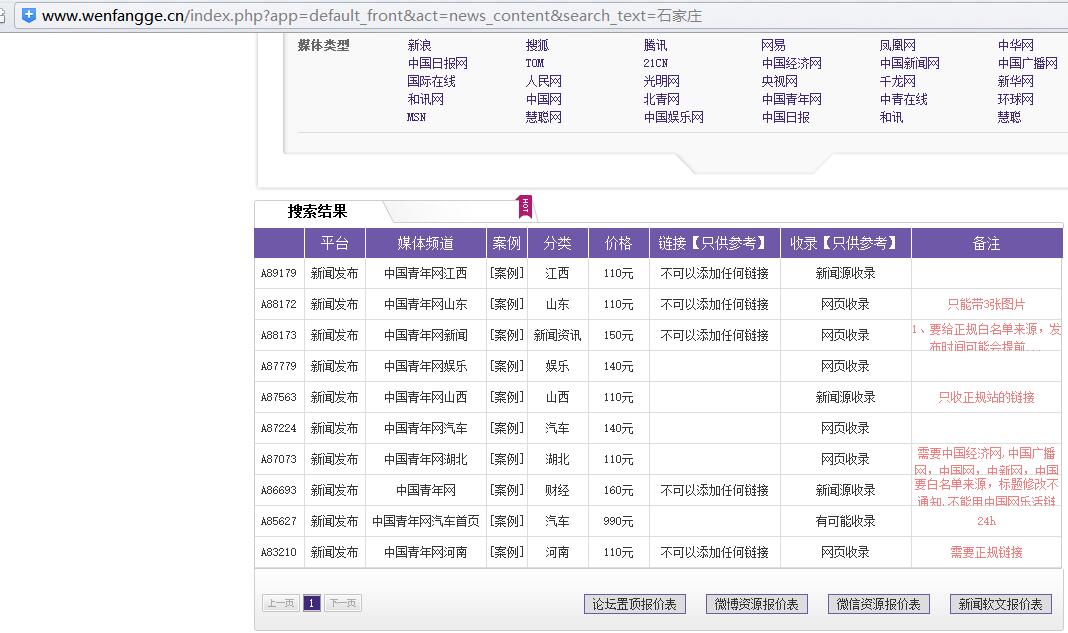Choose 中国日报网 media filter
This screenshot has height=633, width=1068.
[x=437, y=63]
